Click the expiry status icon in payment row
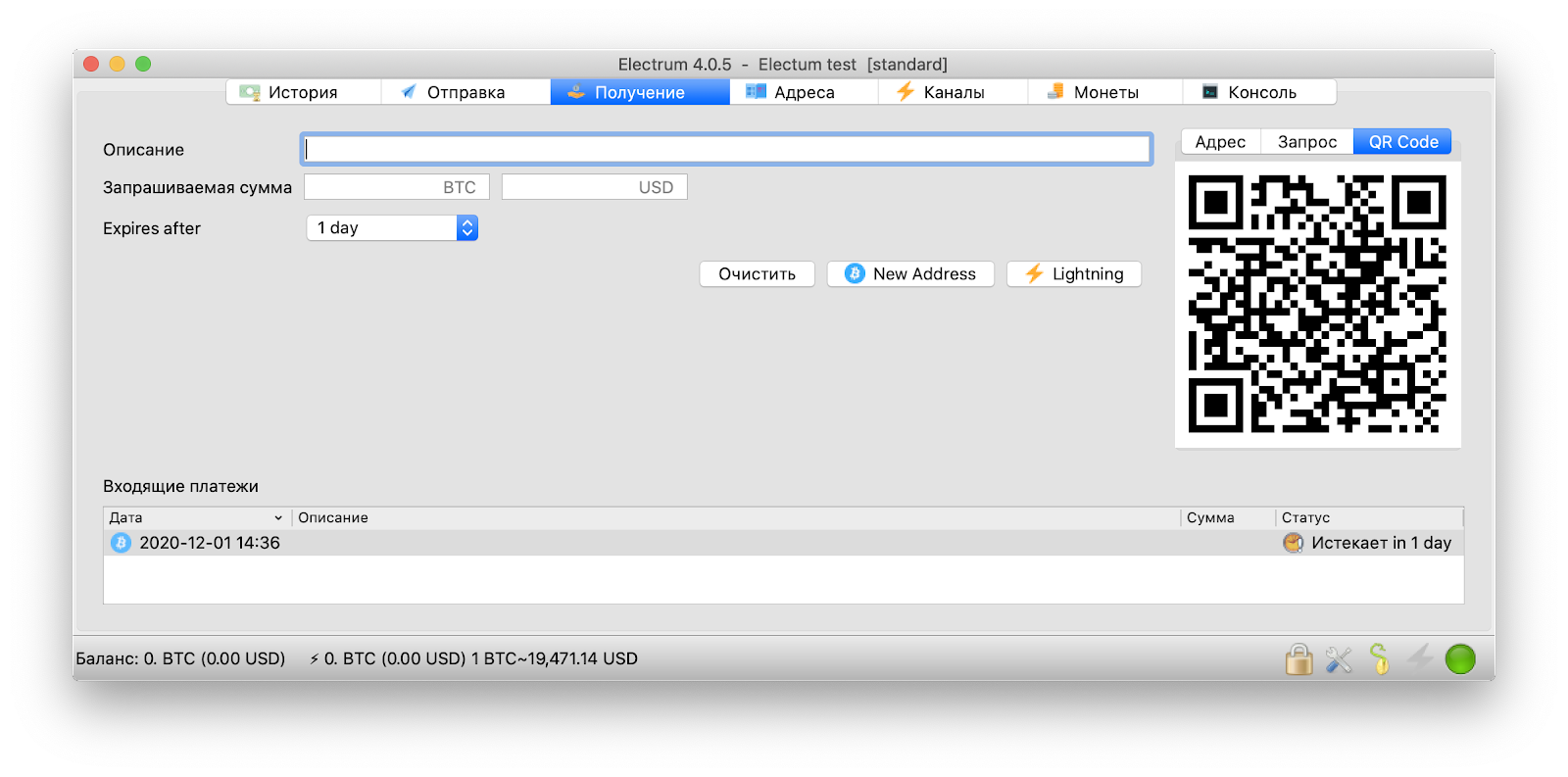 [1293, 543]
